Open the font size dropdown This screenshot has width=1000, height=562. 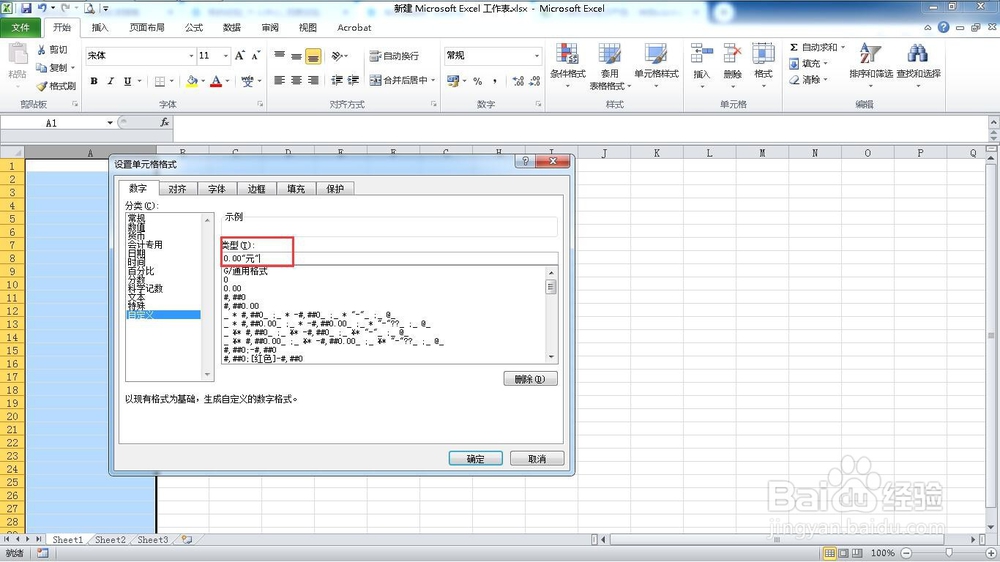click(225, 56)
